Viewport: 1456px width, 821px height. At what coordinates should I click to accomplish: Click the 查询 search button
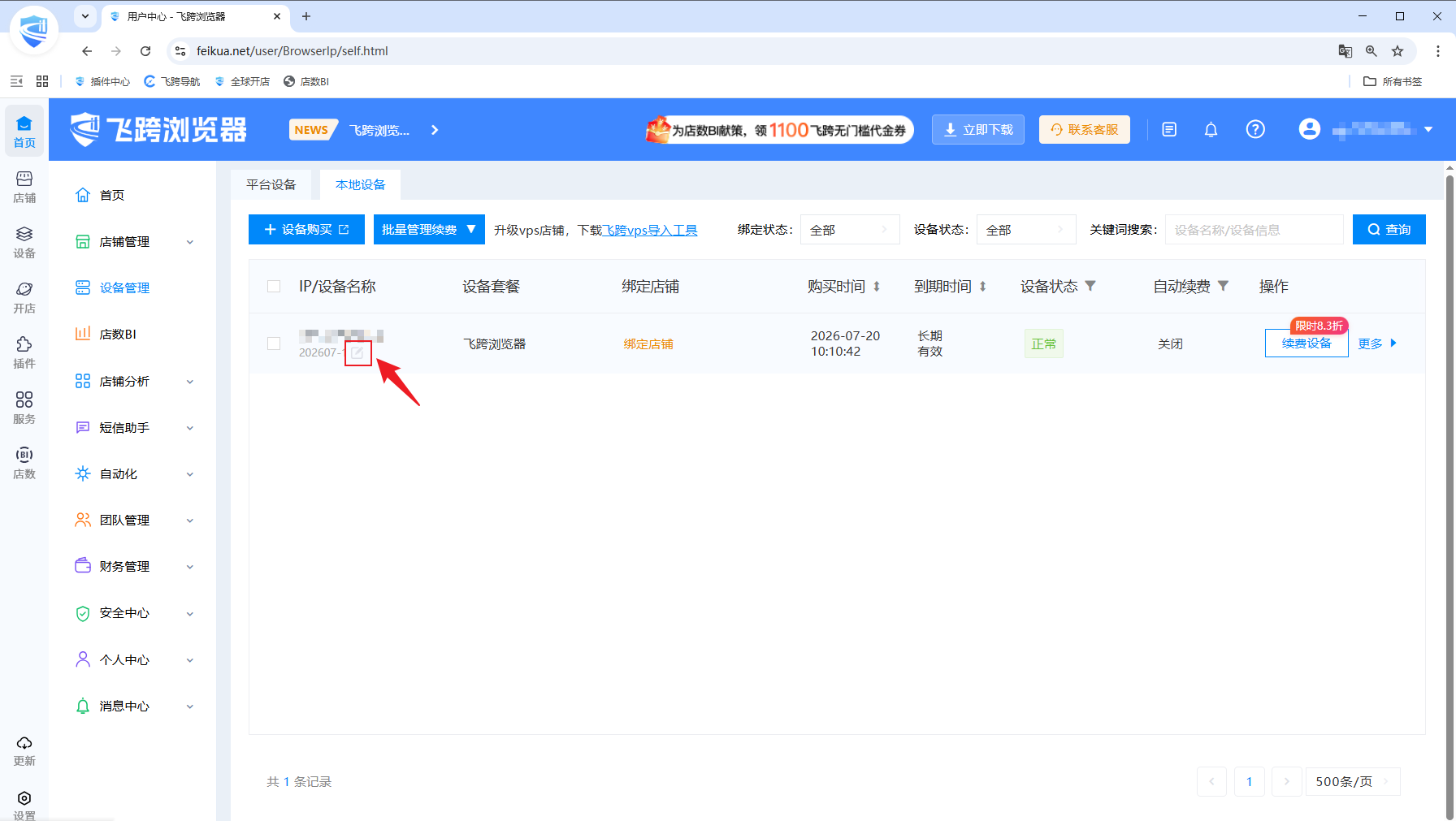click(1389, 230)
